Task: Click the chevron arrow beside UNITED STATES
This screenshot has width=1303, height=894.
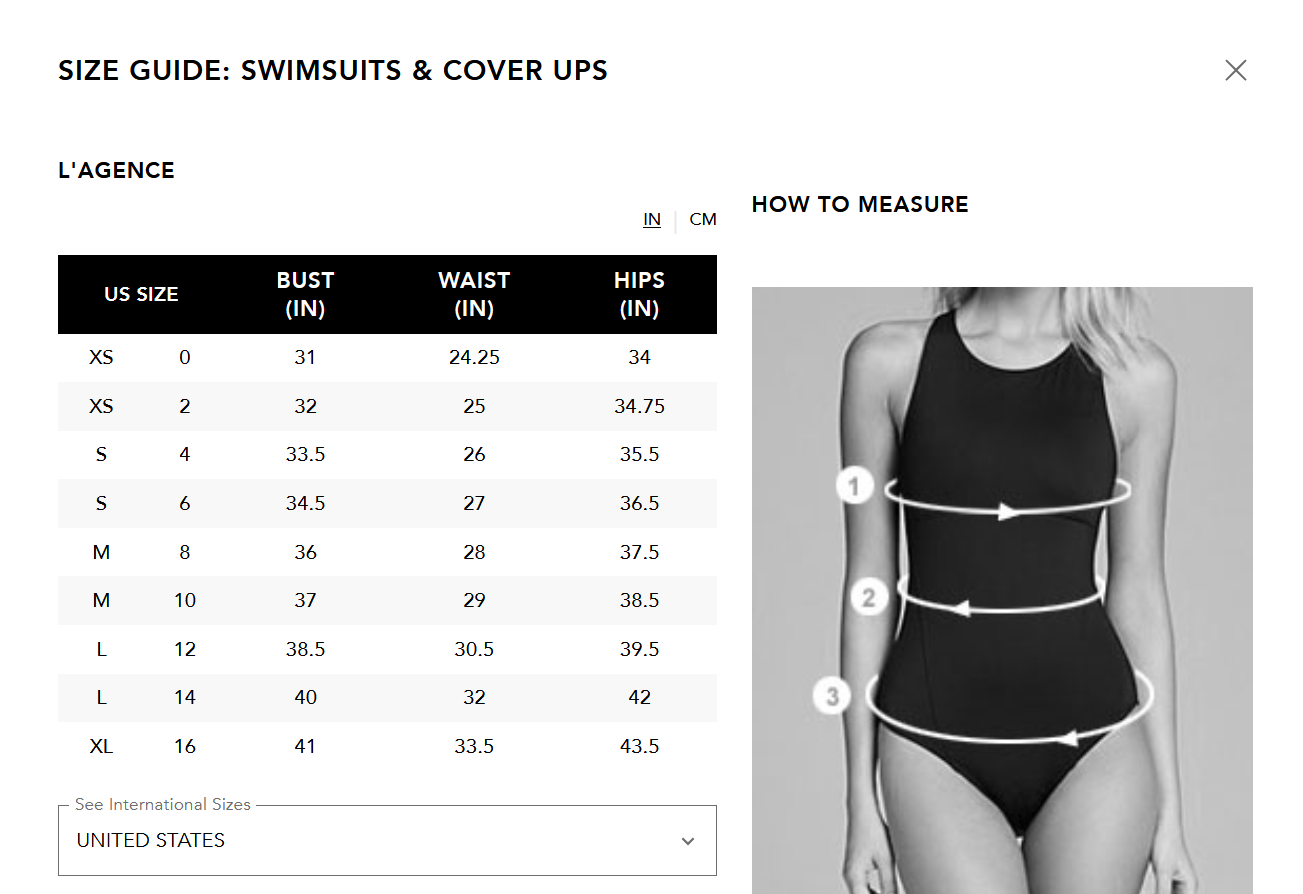Action: 688,841
